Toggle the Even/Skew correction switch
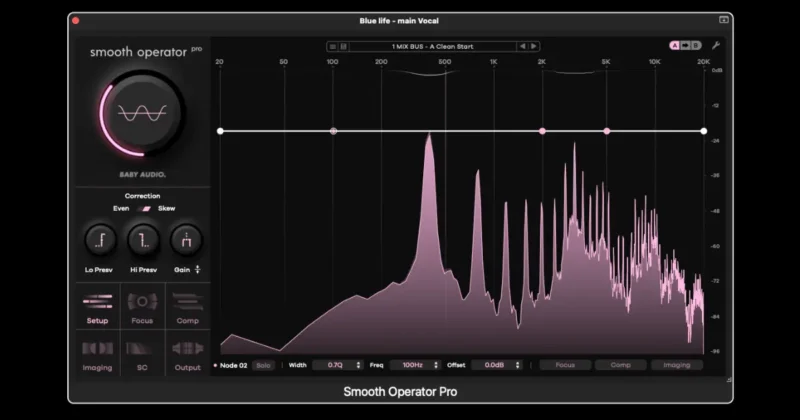Screen dimensions: 800x420 [146, 208]
